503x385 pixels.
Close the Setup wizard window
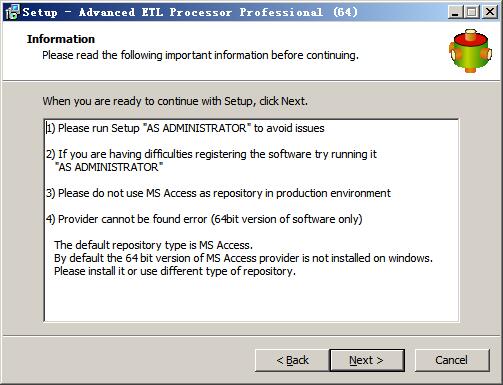tap(489, 12)
